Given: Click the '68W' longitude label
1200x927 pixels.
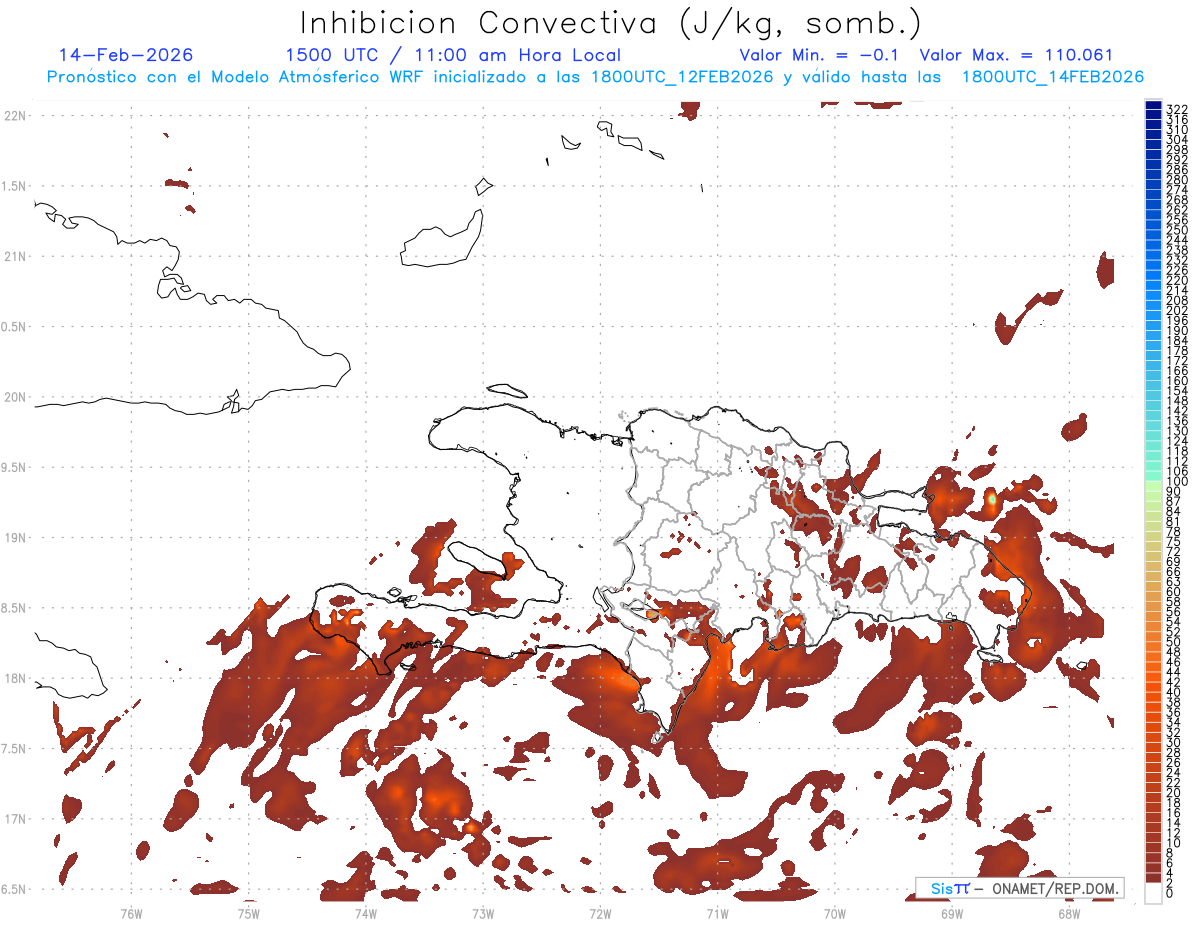Looking at the screenshot, I should (x=1069, y=912).
